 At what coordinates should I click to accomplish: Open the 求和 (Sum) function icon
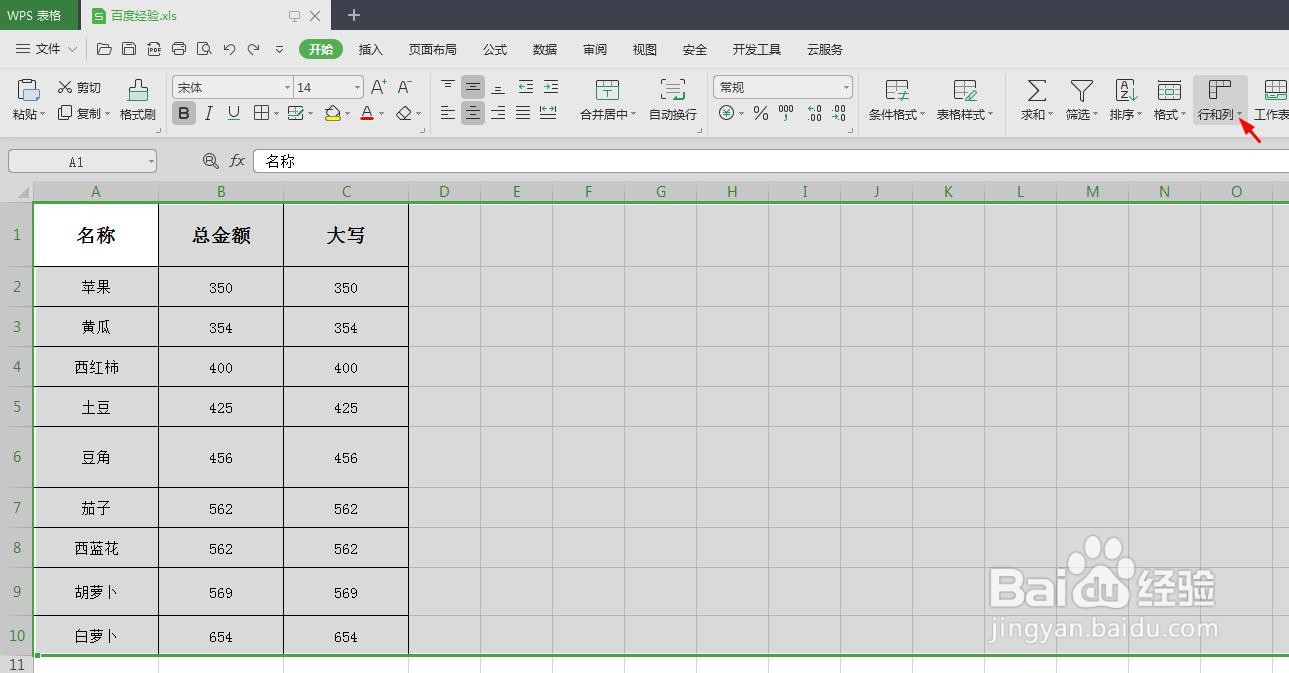(x=1034, y=100)
